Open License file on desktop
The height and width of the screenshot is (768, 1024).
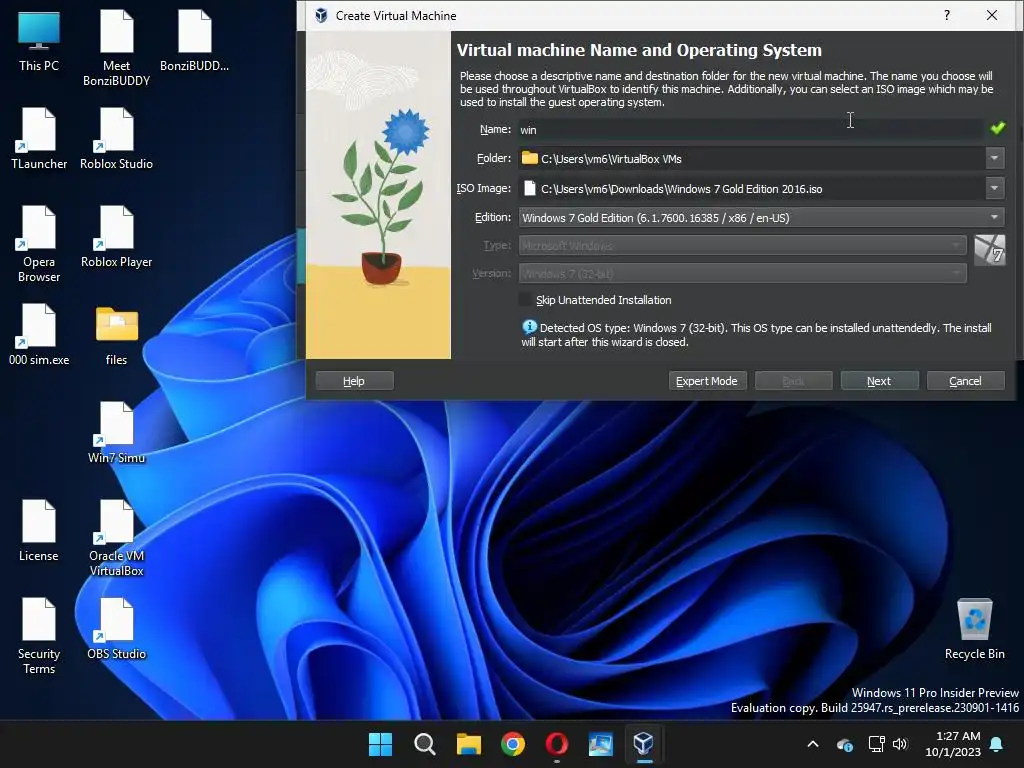coord(39,530)
